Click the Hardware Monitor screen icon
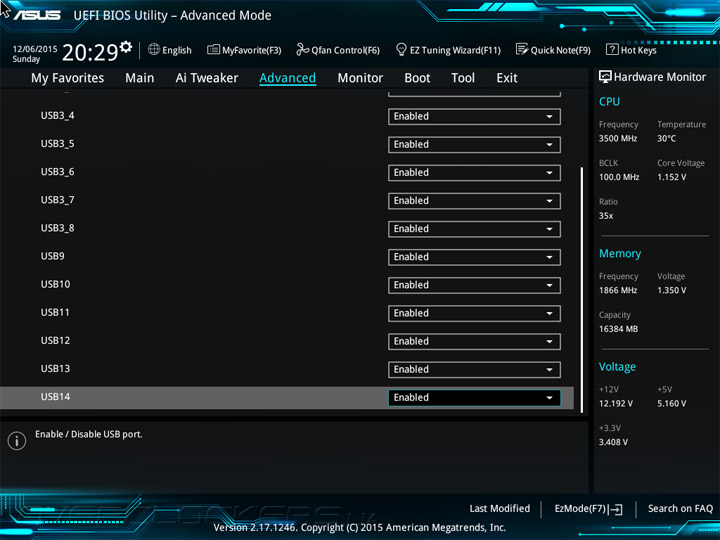Image resolution: width=720 pixels, height=540 pixels. (605, 77)
